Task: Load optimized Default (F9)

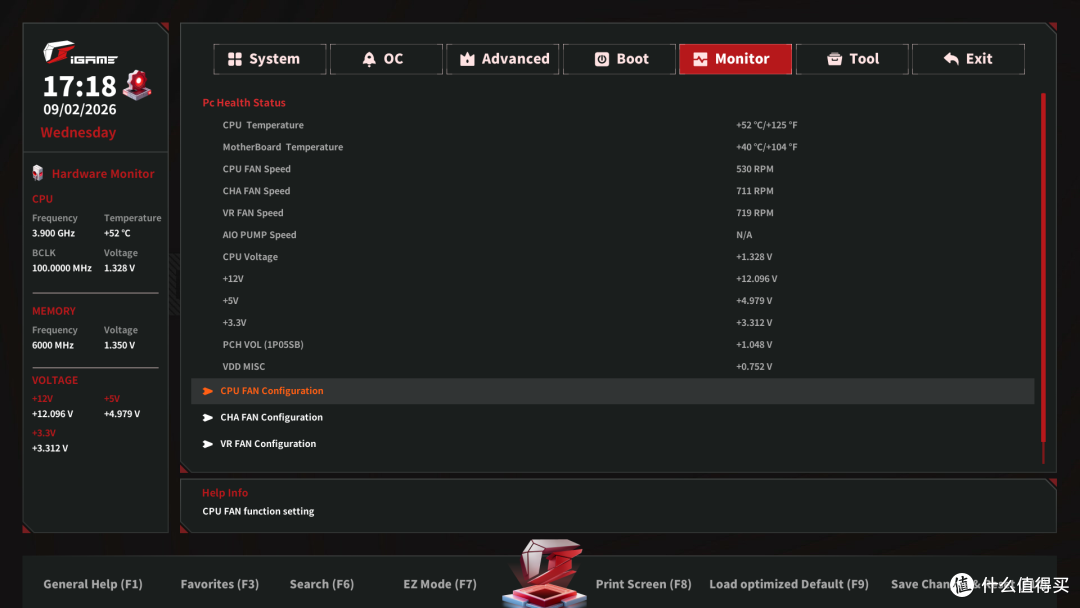Action: click(x=789, y=584)
